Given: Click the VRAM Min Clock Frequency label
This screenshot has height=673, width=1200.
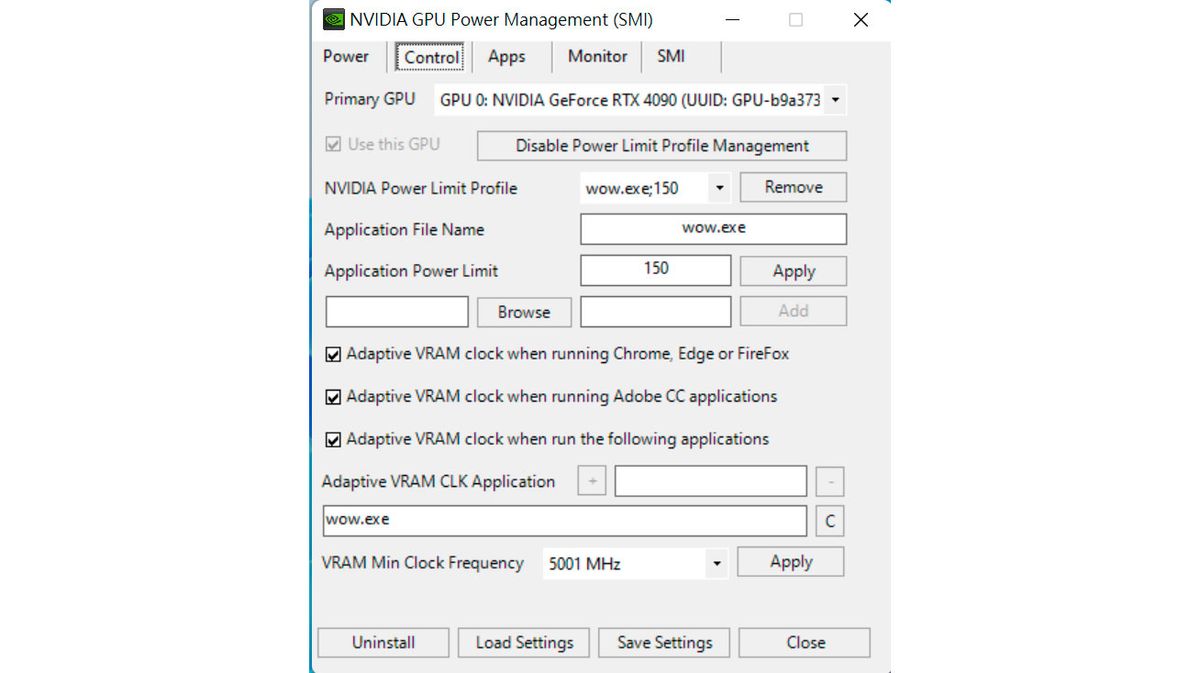Looking at the screenshot, I should (422, 563).
